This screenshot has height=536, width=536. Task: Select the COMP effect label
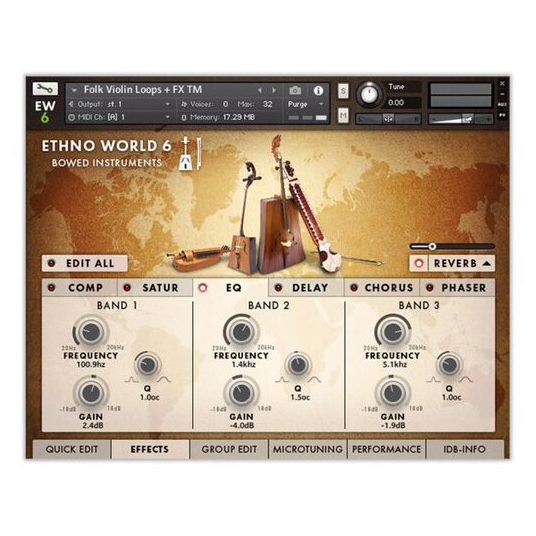(85, 288)
